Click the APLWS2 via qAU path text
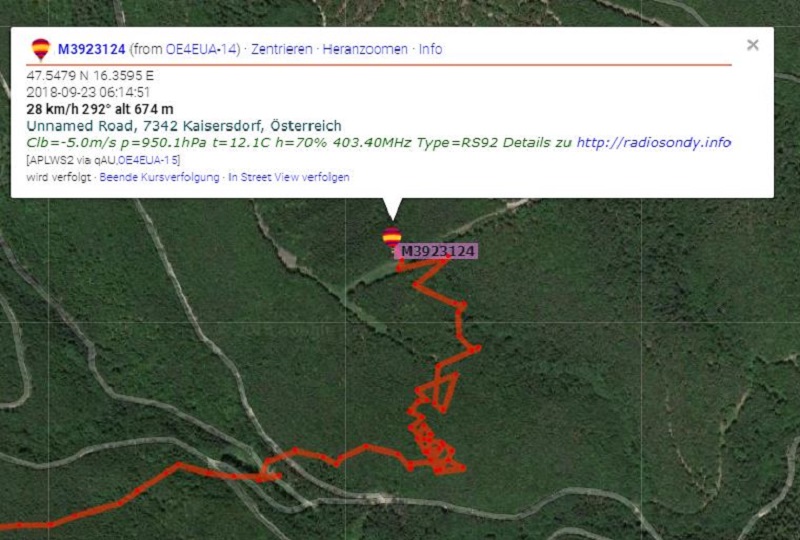Viewport: 800px width, 540px height. [72, 160]
